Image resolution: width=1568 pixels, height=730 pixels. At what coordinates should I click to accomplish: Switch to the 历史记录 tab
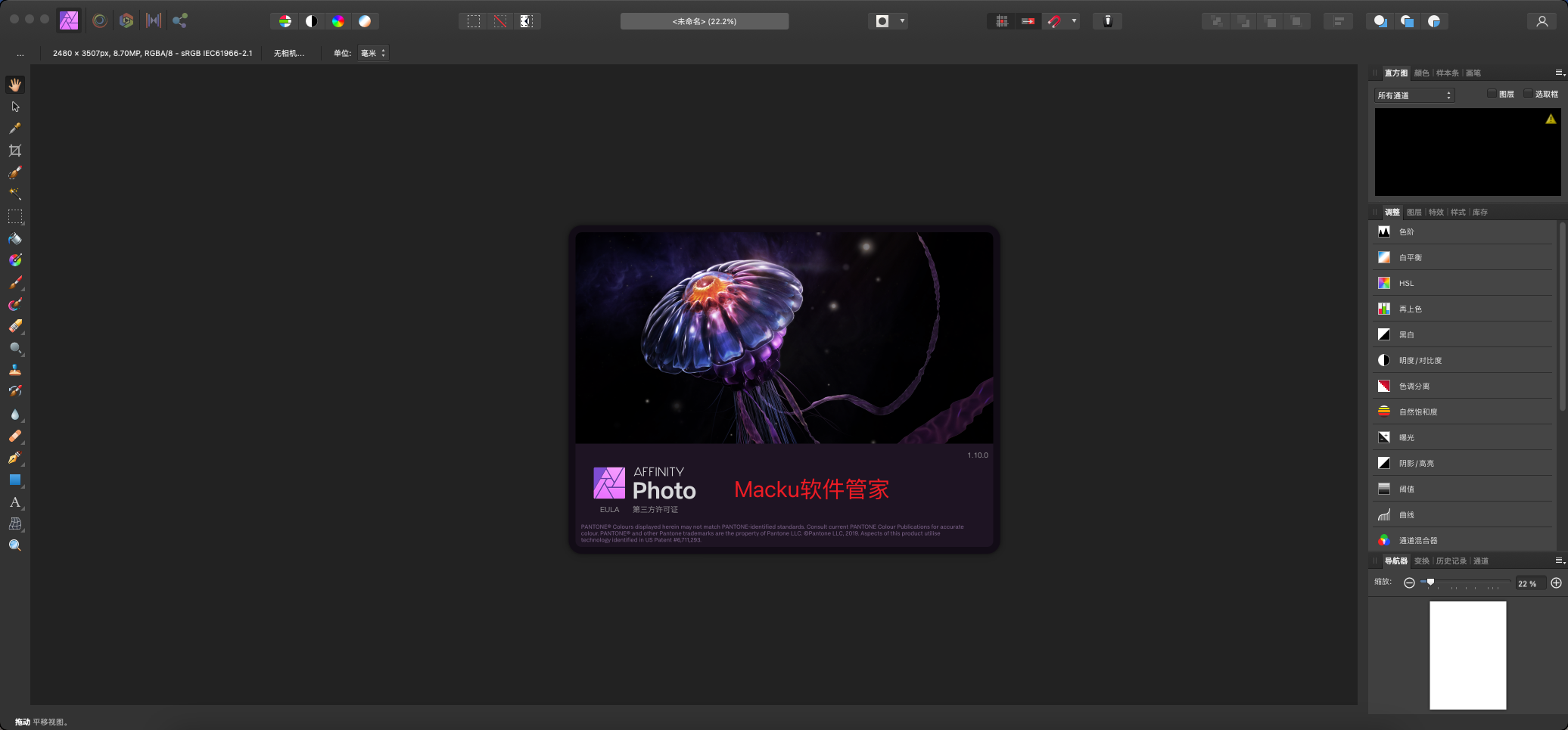tap(1451, 561)
